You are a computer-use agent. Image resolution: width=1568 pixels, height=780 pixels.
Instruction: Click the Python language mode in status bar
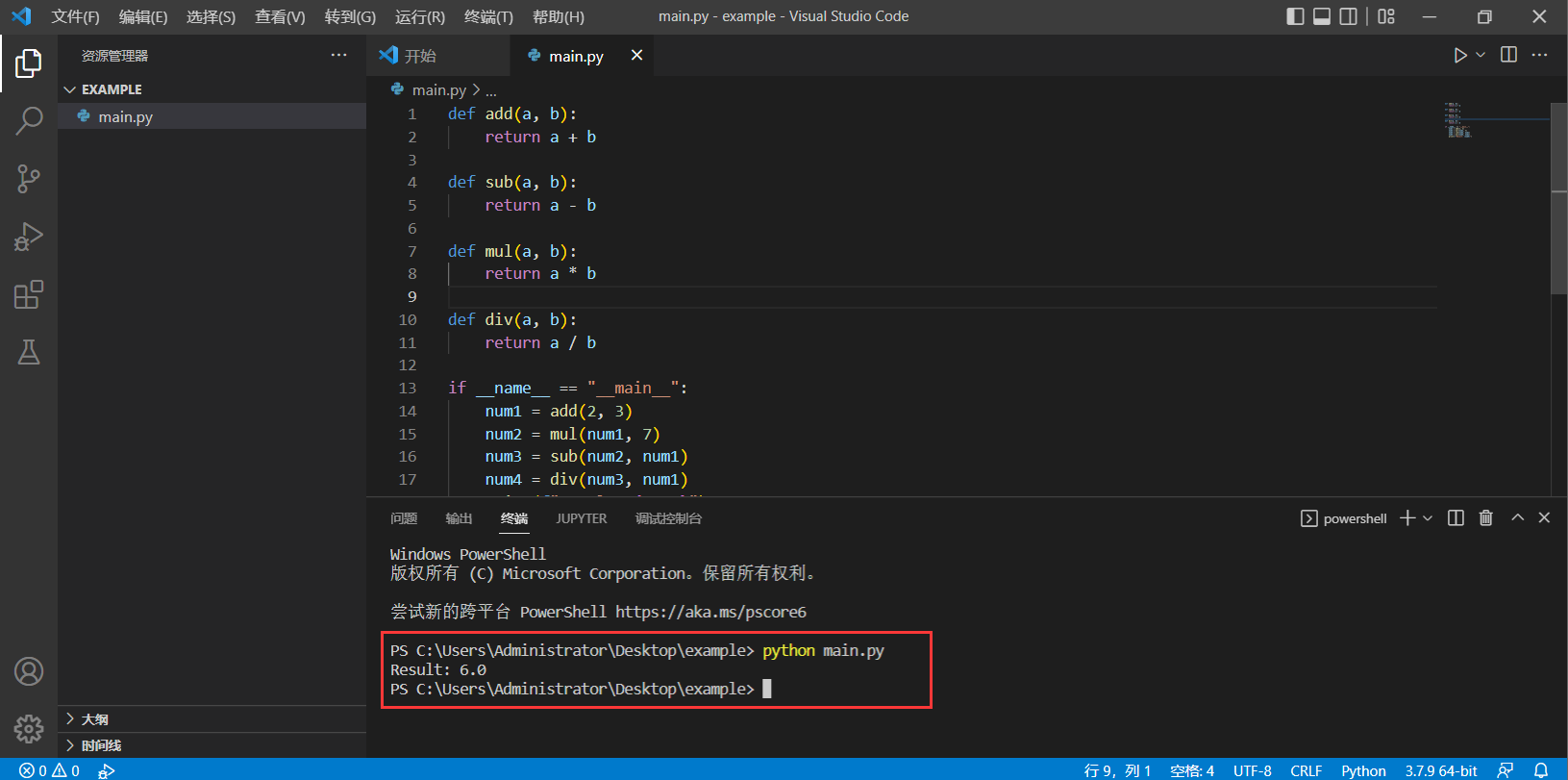tap(1363, 770)
